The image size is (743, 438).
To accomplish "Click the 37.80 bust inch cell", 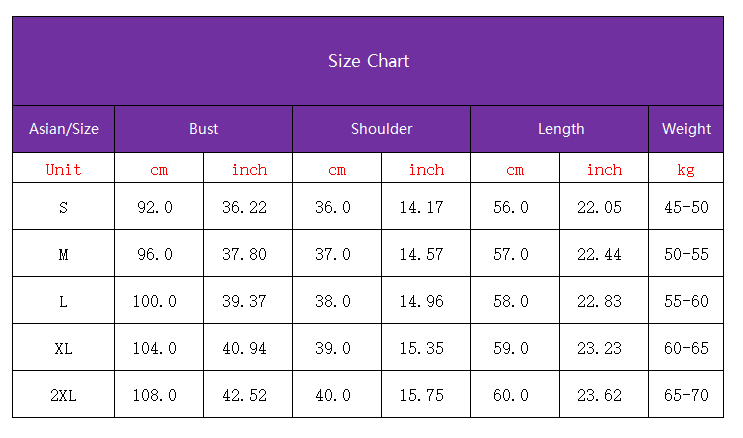I will pyautogui.click(x=245, y=254).
